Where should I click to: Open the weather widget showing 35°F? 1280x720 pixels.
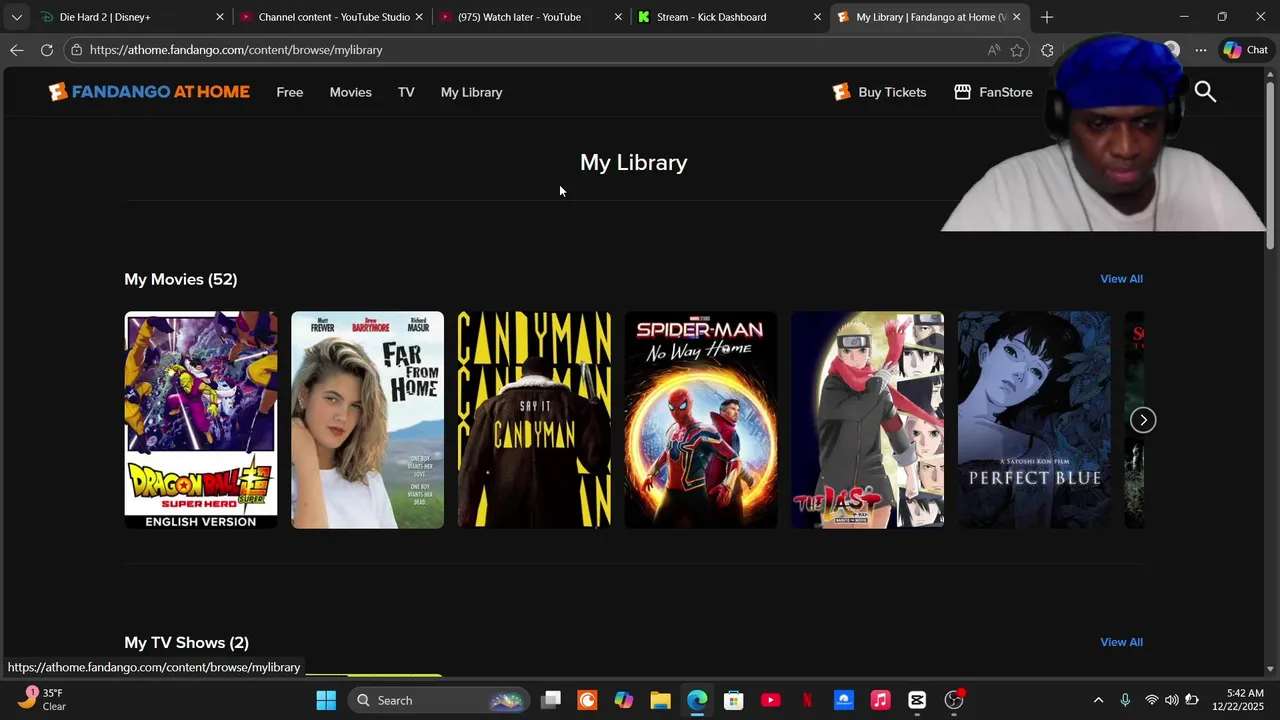click(42, 699)
